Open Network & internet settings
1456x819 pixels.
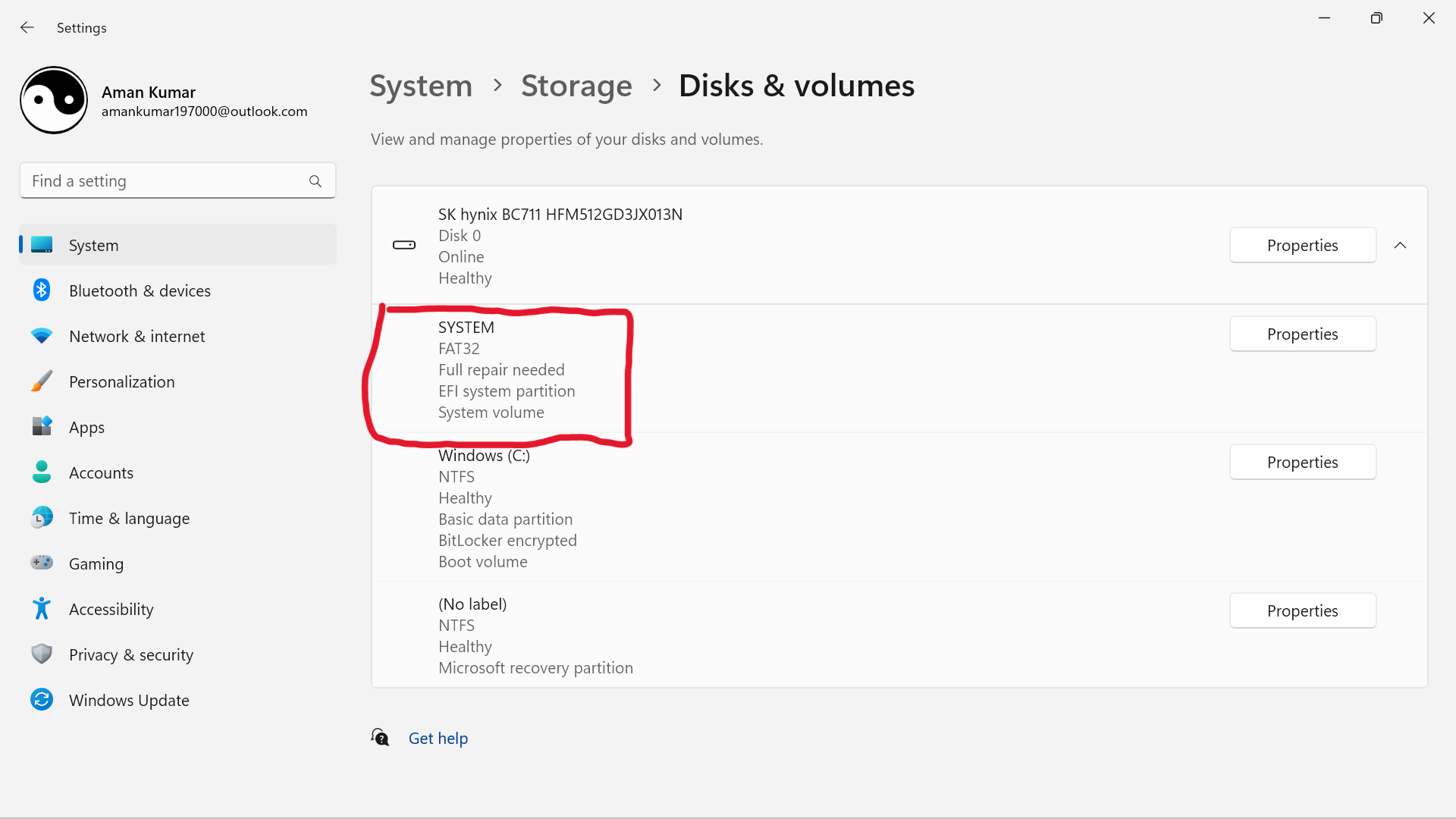(177, 336)
